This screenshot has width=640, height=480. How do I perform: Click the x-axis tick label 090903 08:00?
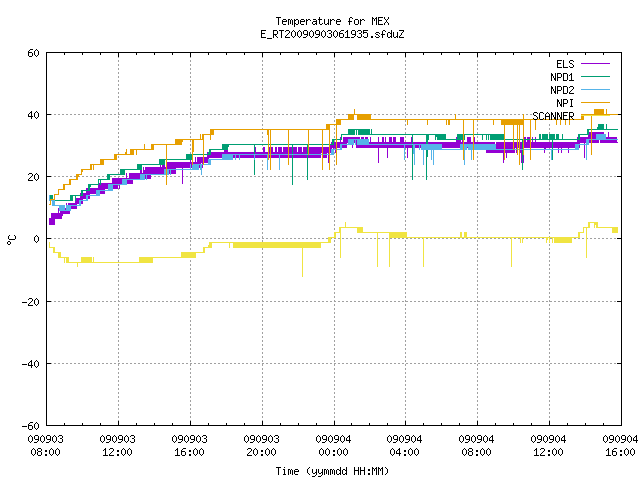[x=46, y=446]
